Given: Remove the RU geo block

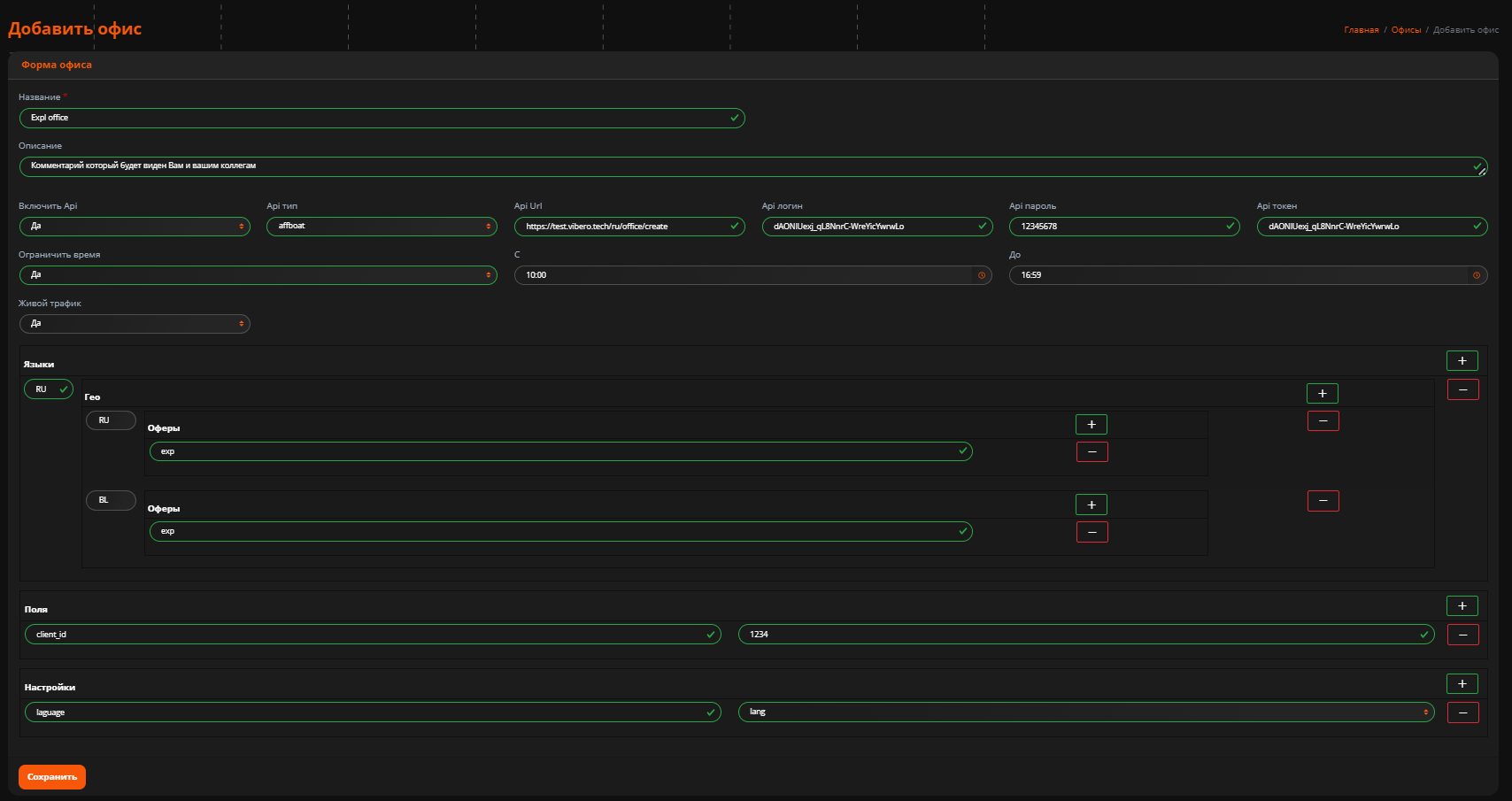Looking at the screenshot, I should tap(1323, 421).
